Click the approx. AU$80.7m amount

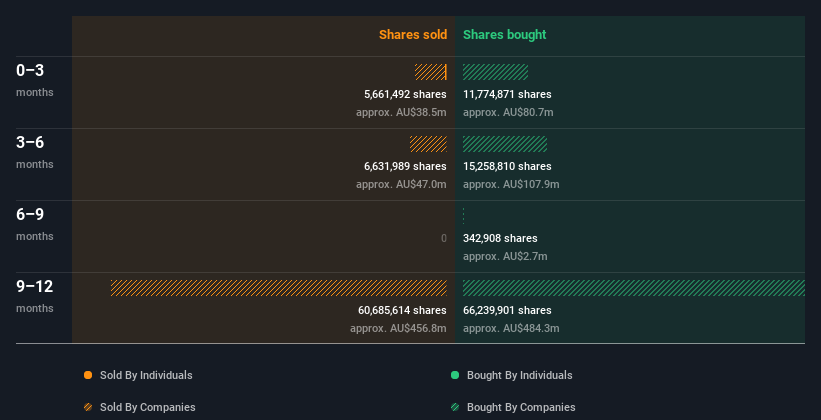[x=508, y=113]
